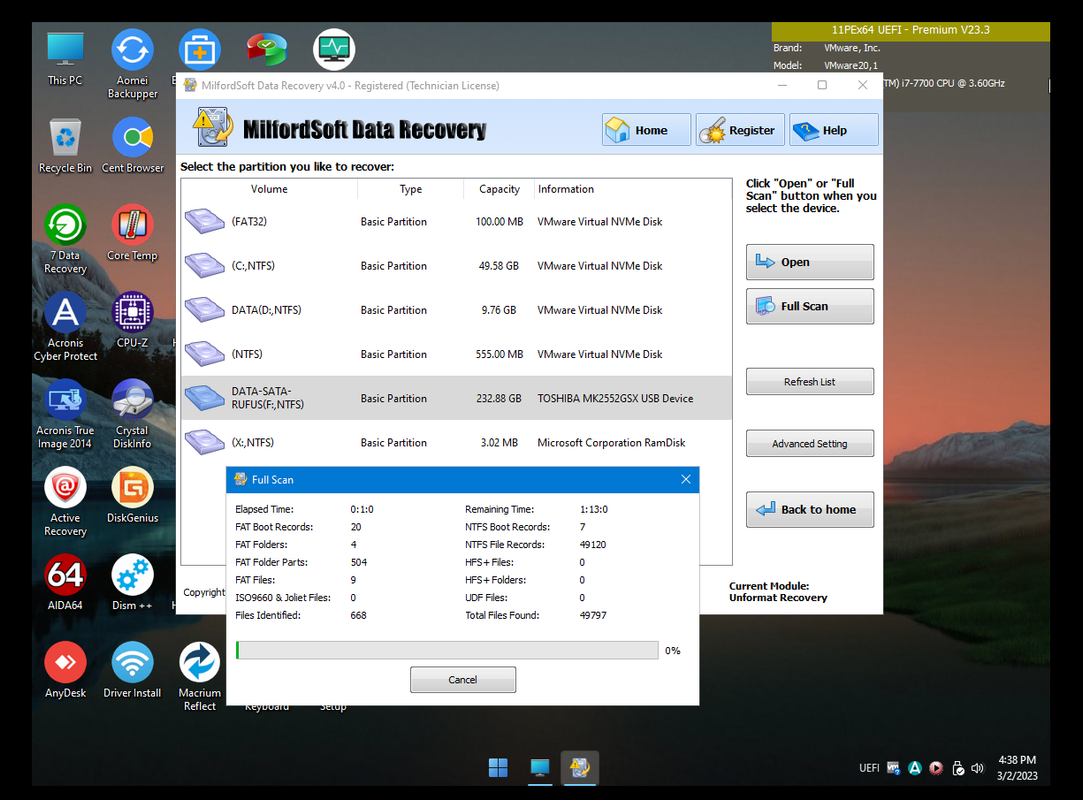1083x800 pixels.
Task: Click MilfordSoft Data Recovery taskbar icon
Action: point(579,768)
